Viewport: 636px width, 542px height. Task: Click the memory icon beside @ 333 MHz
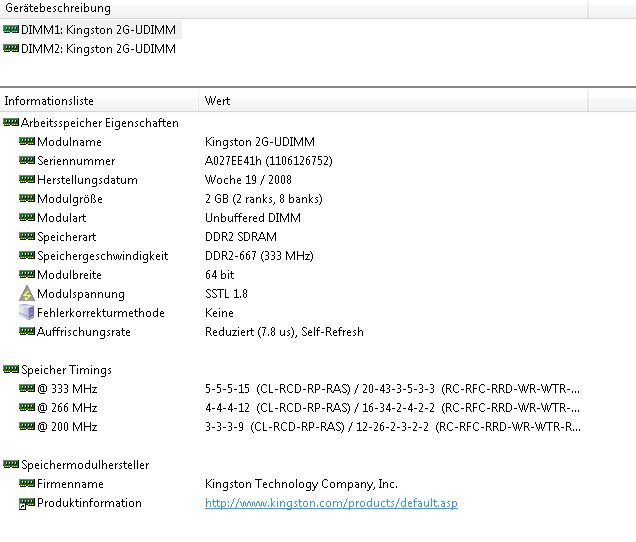(x=27, y=388)
